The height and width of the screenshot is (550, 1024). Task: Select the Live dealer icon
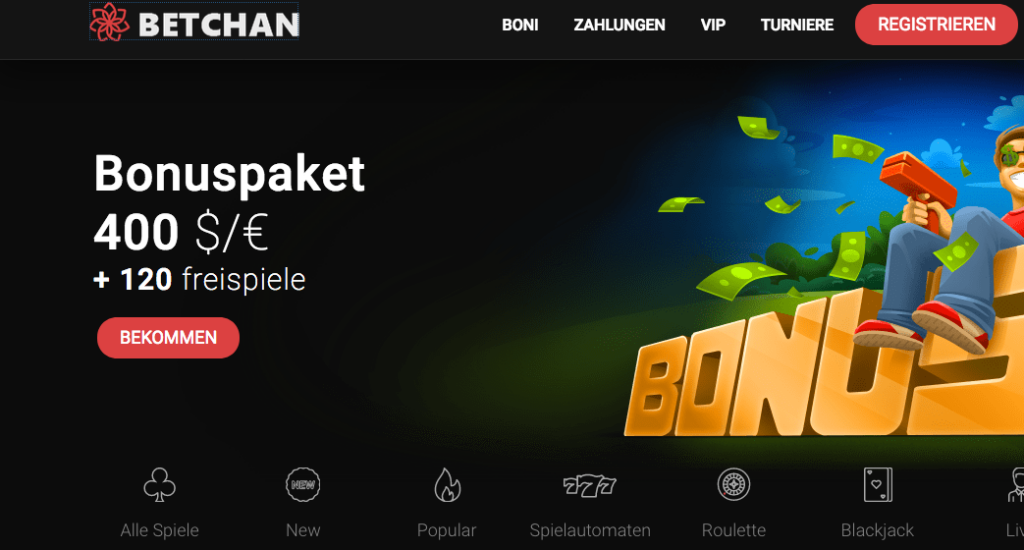pos(1016,485)
